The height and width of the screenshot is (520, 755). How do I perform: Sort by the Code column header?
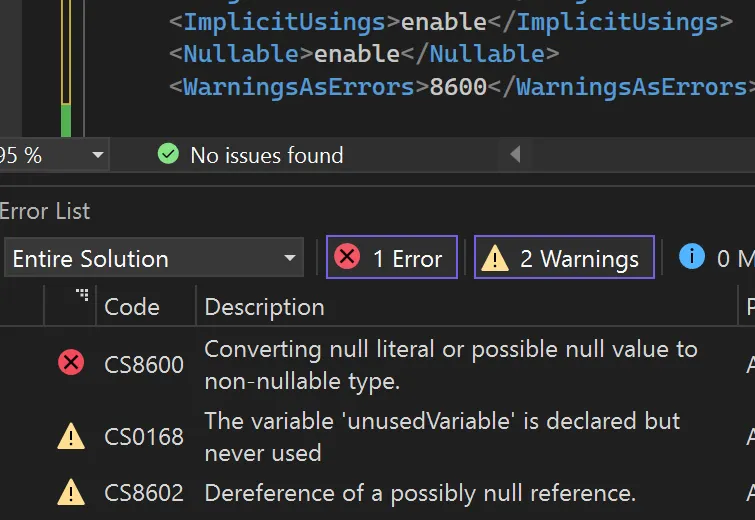point(131,307)
